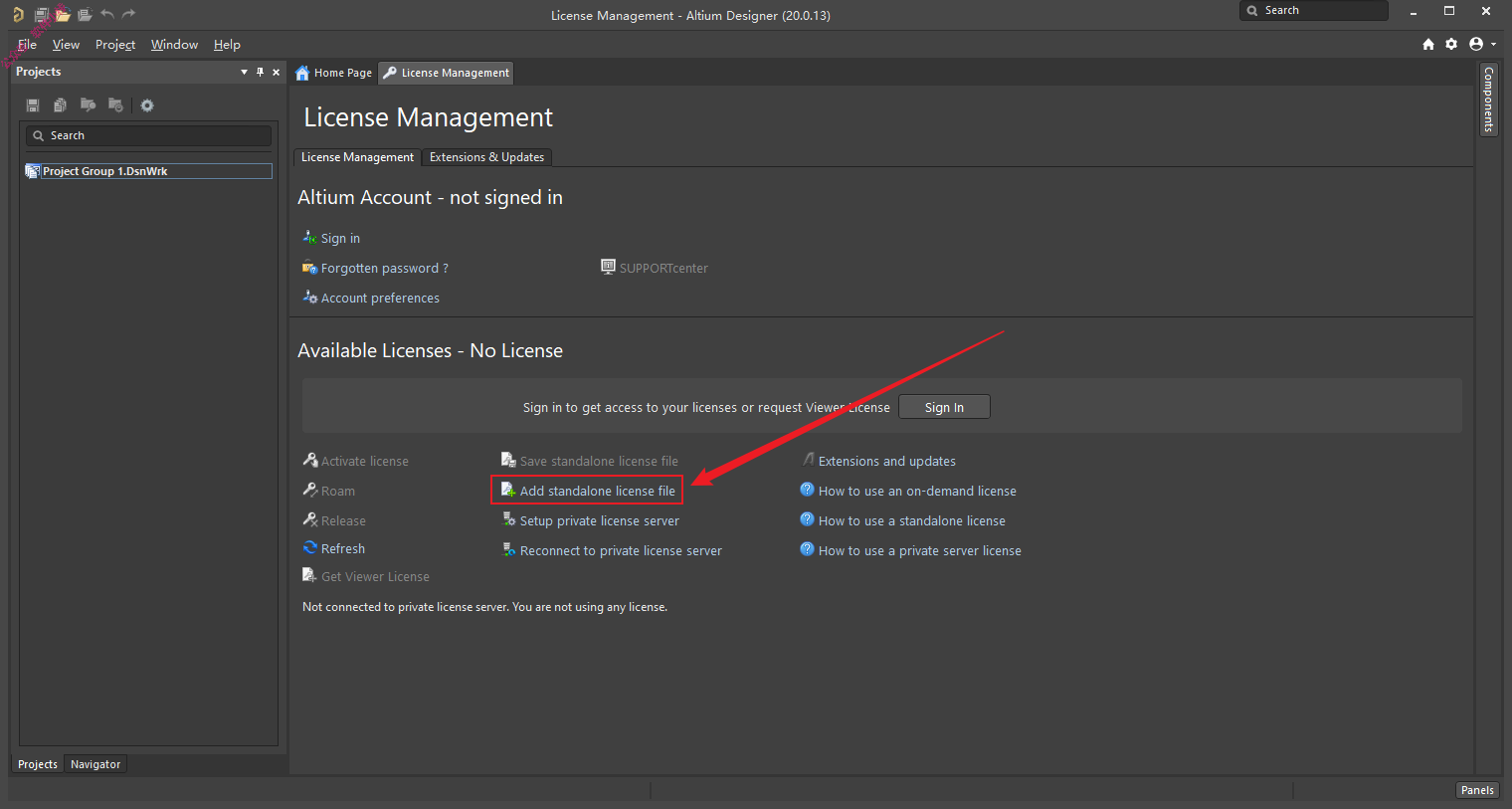Select Project Group 1.DsnWrk in the Projects tree
This screenshot has width=1512, height=809.
point(148,171)
